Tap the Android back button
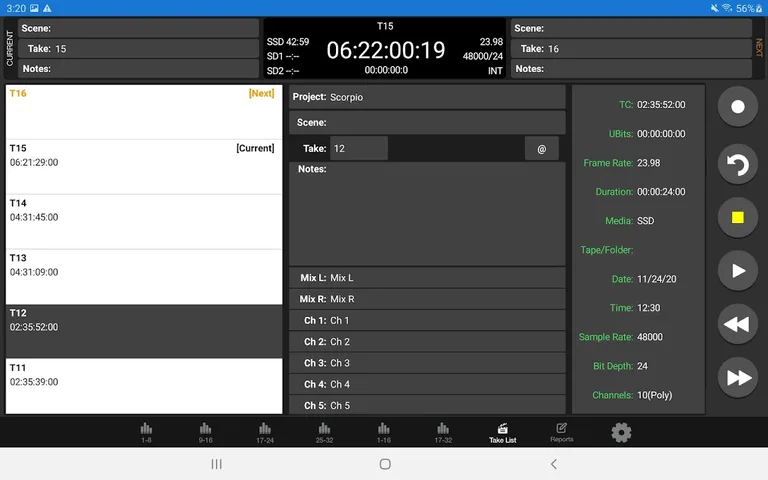 pos(553,463)
